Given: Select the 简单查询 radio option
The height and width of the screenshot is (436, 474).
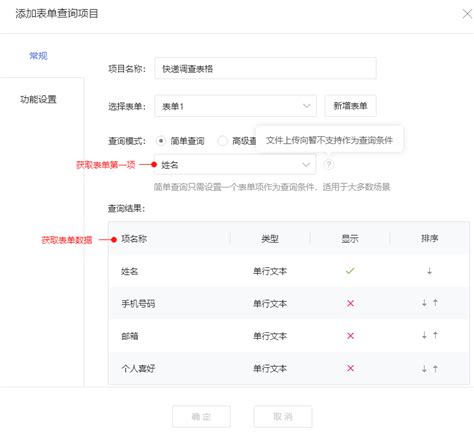Looking at the screenshot, I should [x=161, y=141].
